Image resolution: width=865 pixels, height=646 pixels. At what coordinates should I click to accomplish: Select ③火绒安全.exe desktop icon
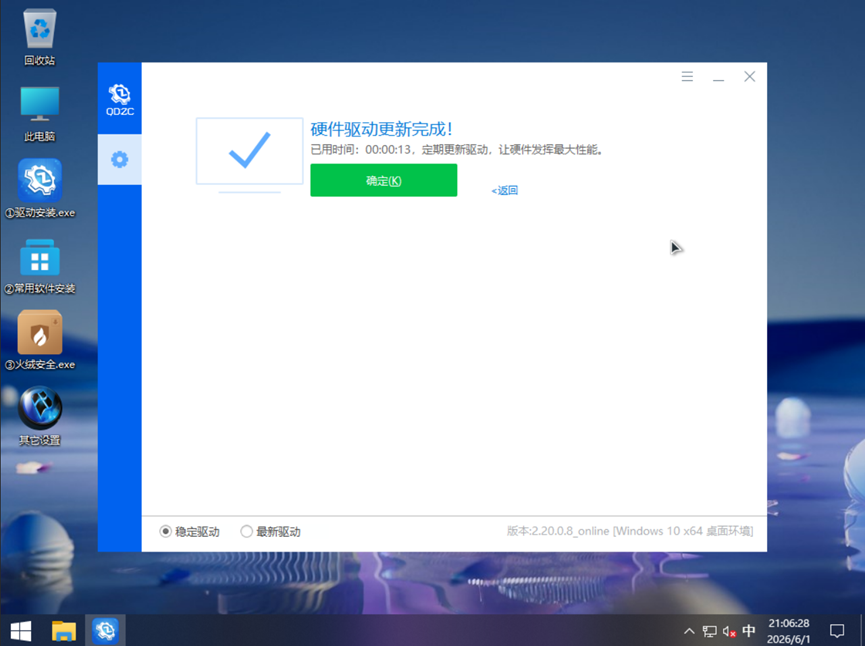click(40, 340)
